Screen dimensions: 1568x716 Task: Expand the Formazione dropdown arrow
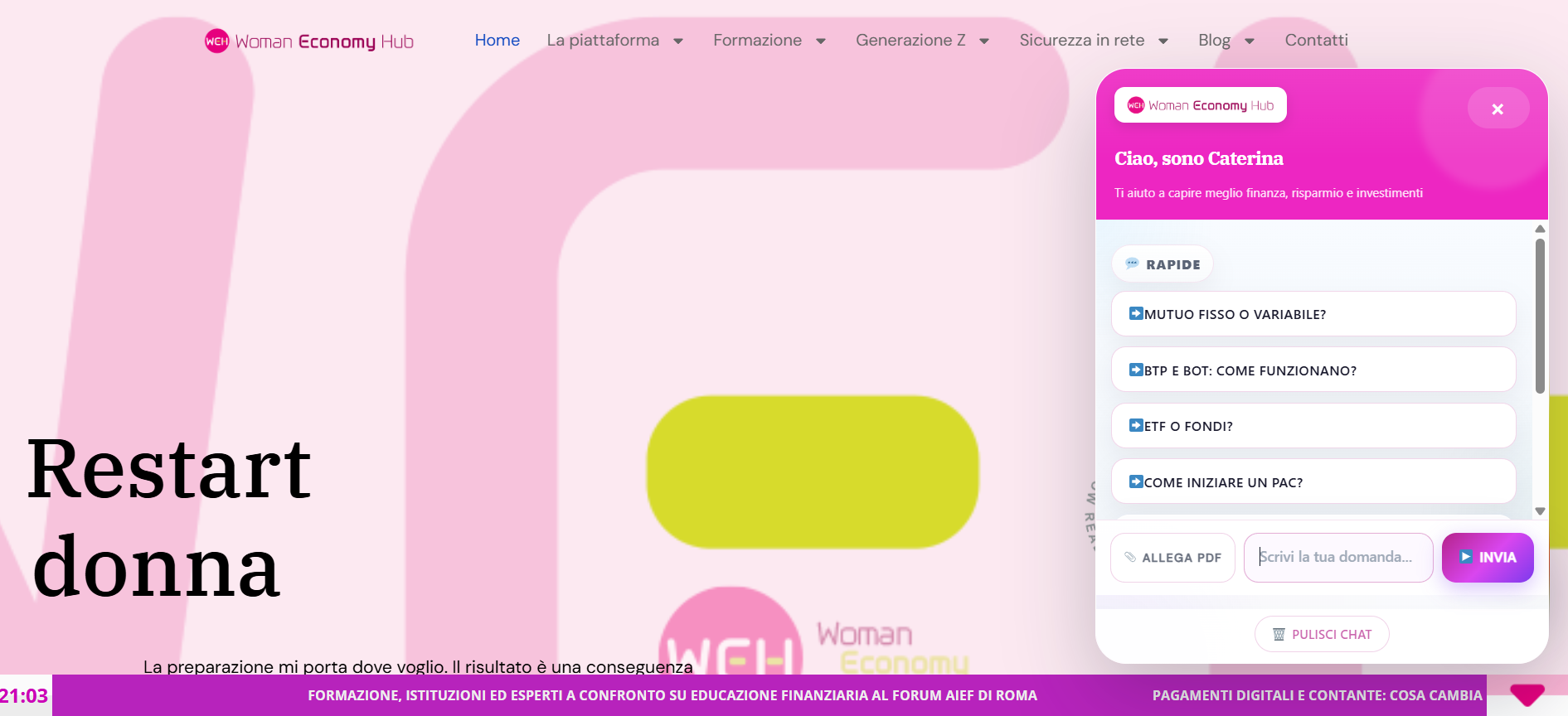[821, 41]
